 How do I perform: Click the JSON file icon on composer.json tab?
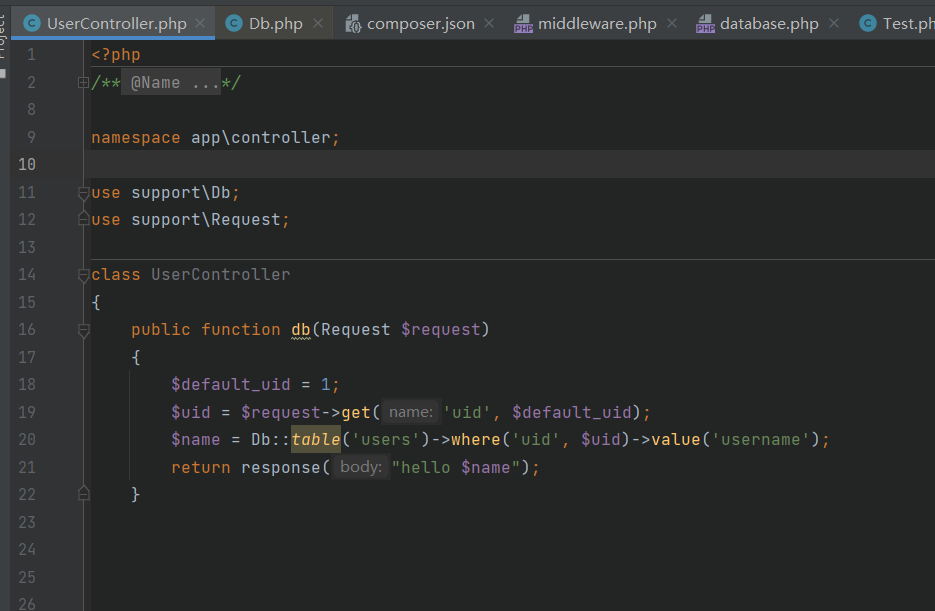pyautogui.click(x=353, y=24)
